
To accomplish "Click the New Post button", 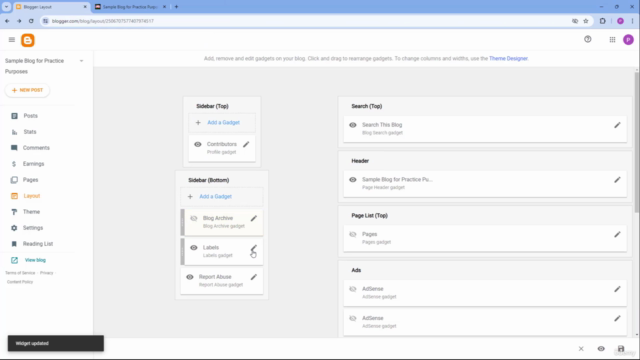I will point(27,90).
